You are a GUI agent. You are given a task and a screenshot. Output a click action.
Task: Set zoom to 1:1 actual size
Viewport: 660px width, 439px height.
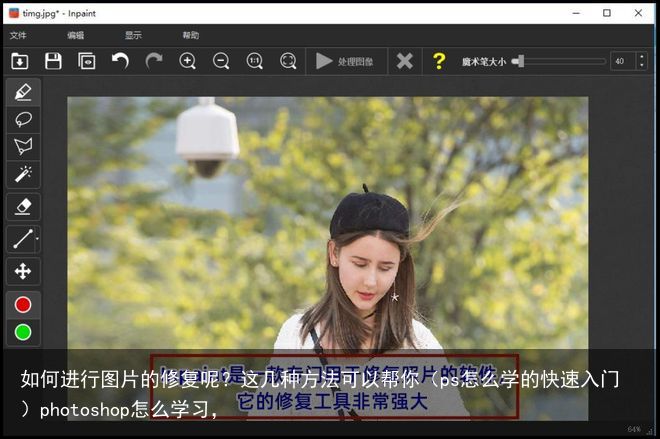255,61
